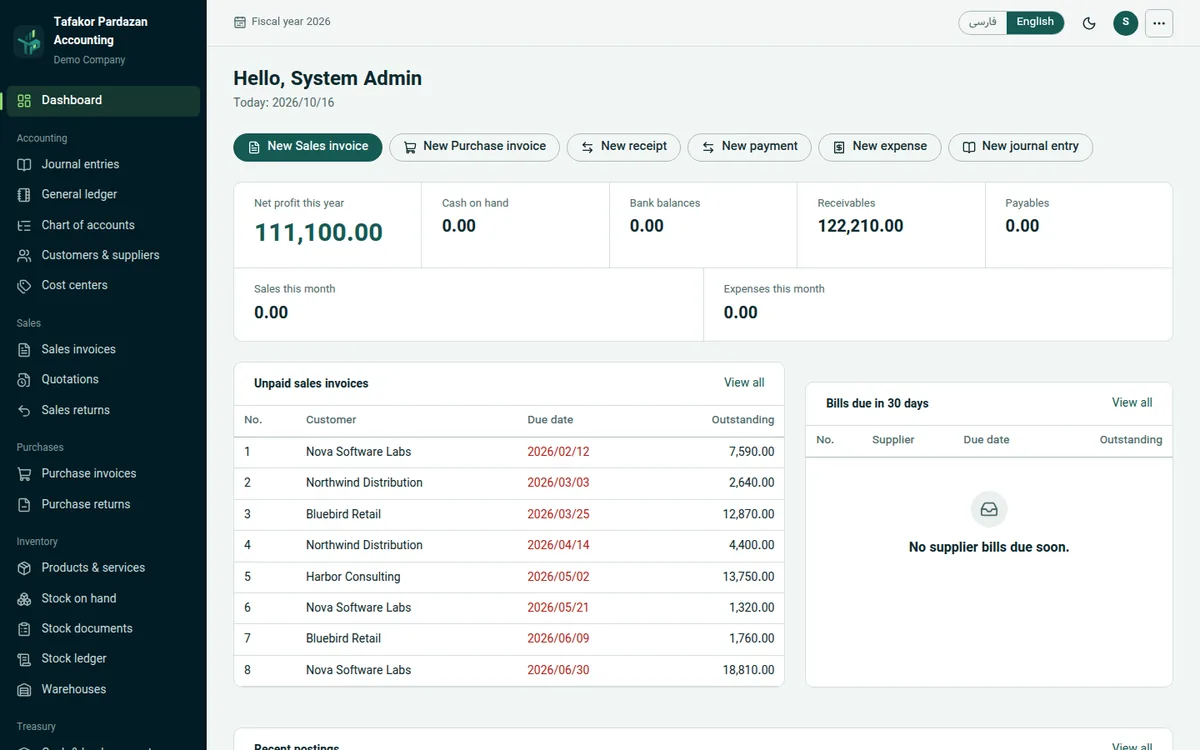This screenshot has width=1200, height=750.
Task: Click the Outstanding column header in unpaid invoices
Action: tap(743, 420)
